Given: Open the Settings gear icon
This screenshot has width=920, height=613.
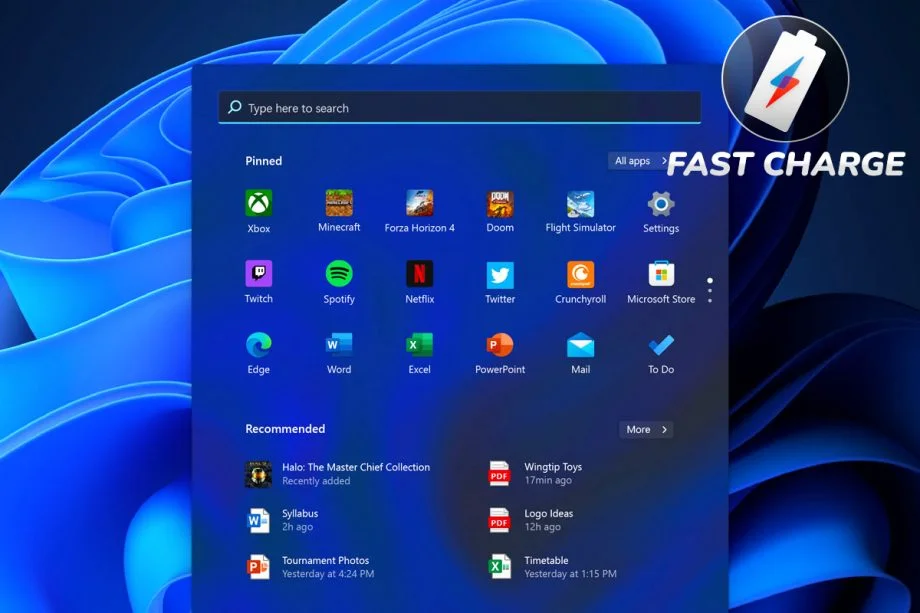Looking at the screenshot, I should (661, 204).
